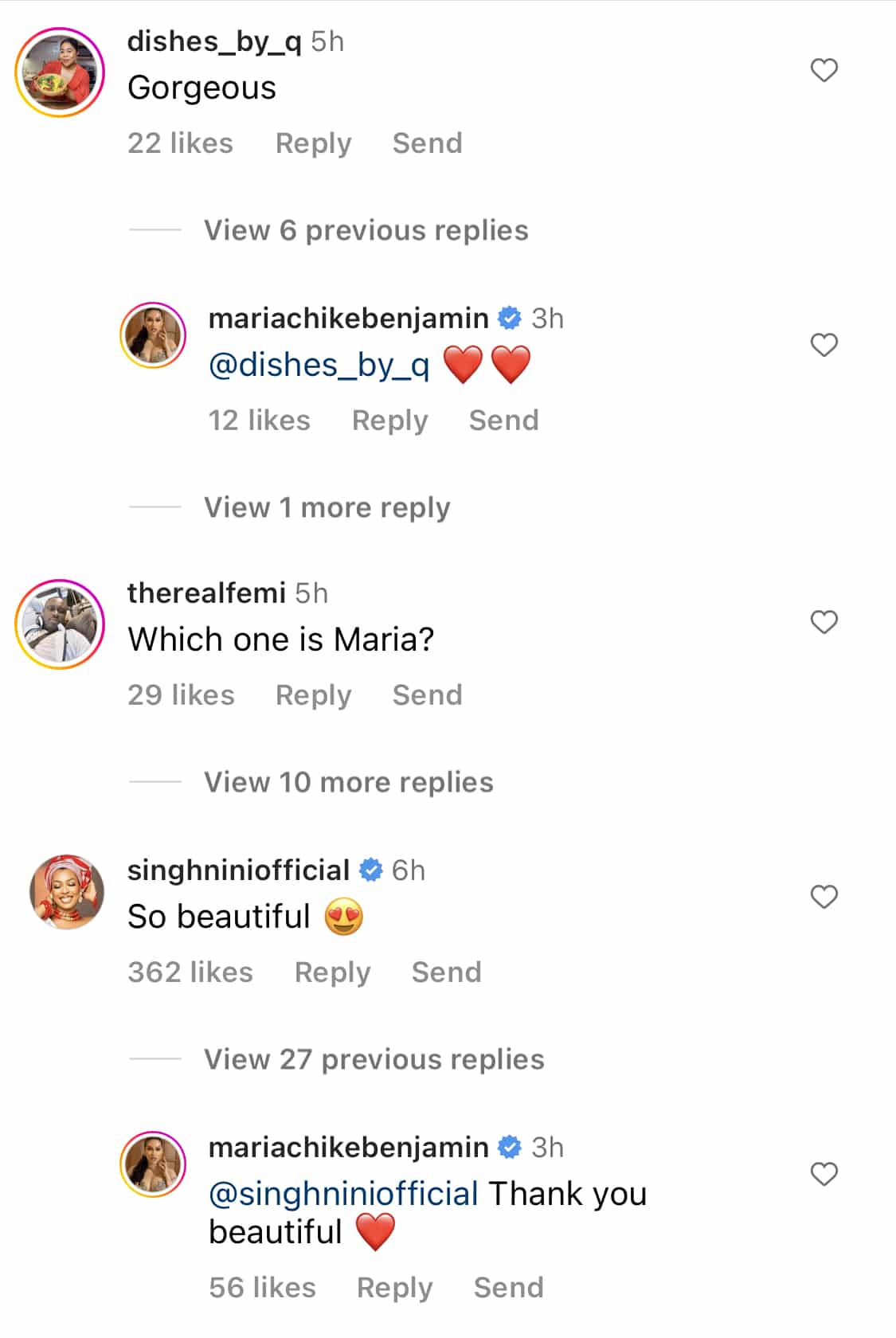Tap the heart on singhniniofficial's comment
This screenshot has width=896, height=1338.
point(824,897)
